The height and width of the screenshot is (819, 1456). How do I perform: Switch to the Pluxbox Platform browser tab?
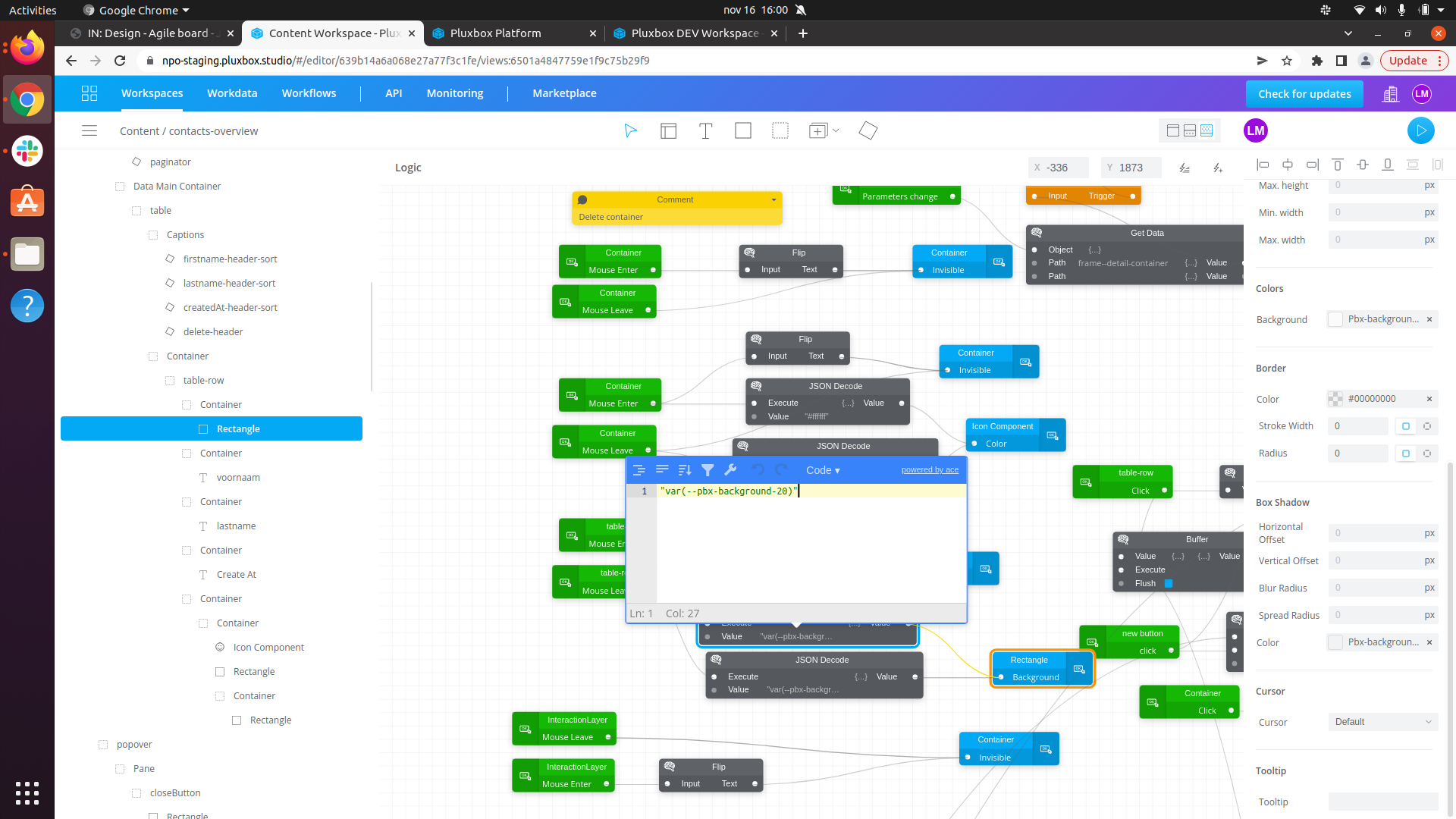pyautogui.click(x=496, y=33)
